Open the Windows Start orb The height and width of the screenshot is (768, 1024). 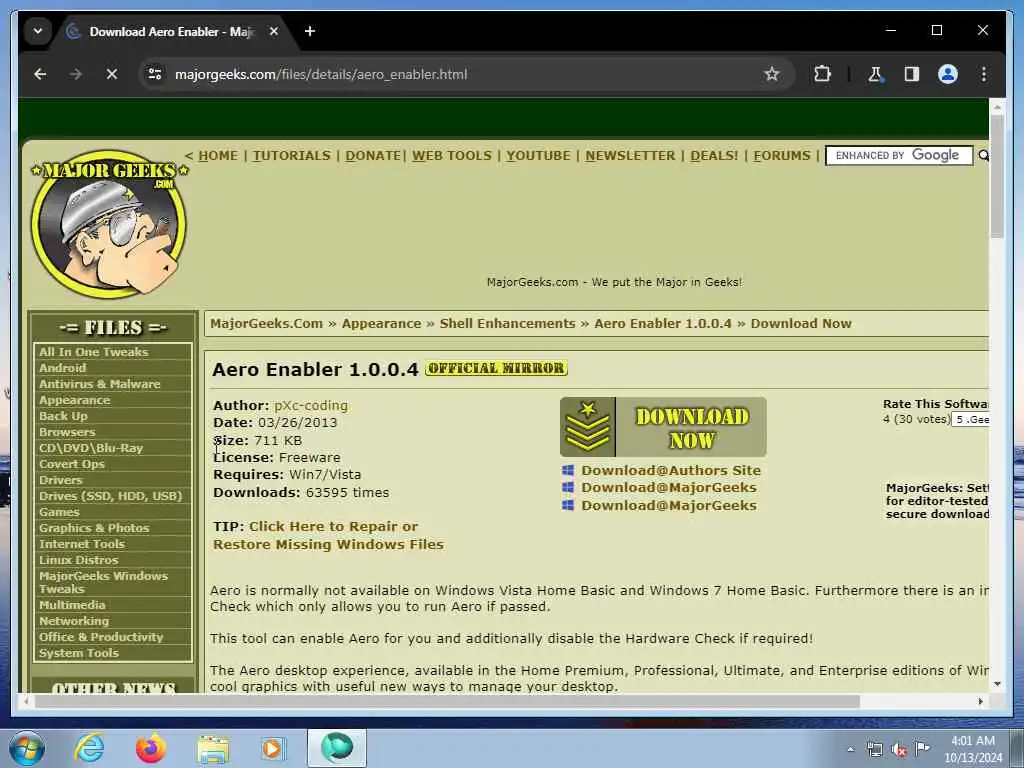click(x=27, y=748)
